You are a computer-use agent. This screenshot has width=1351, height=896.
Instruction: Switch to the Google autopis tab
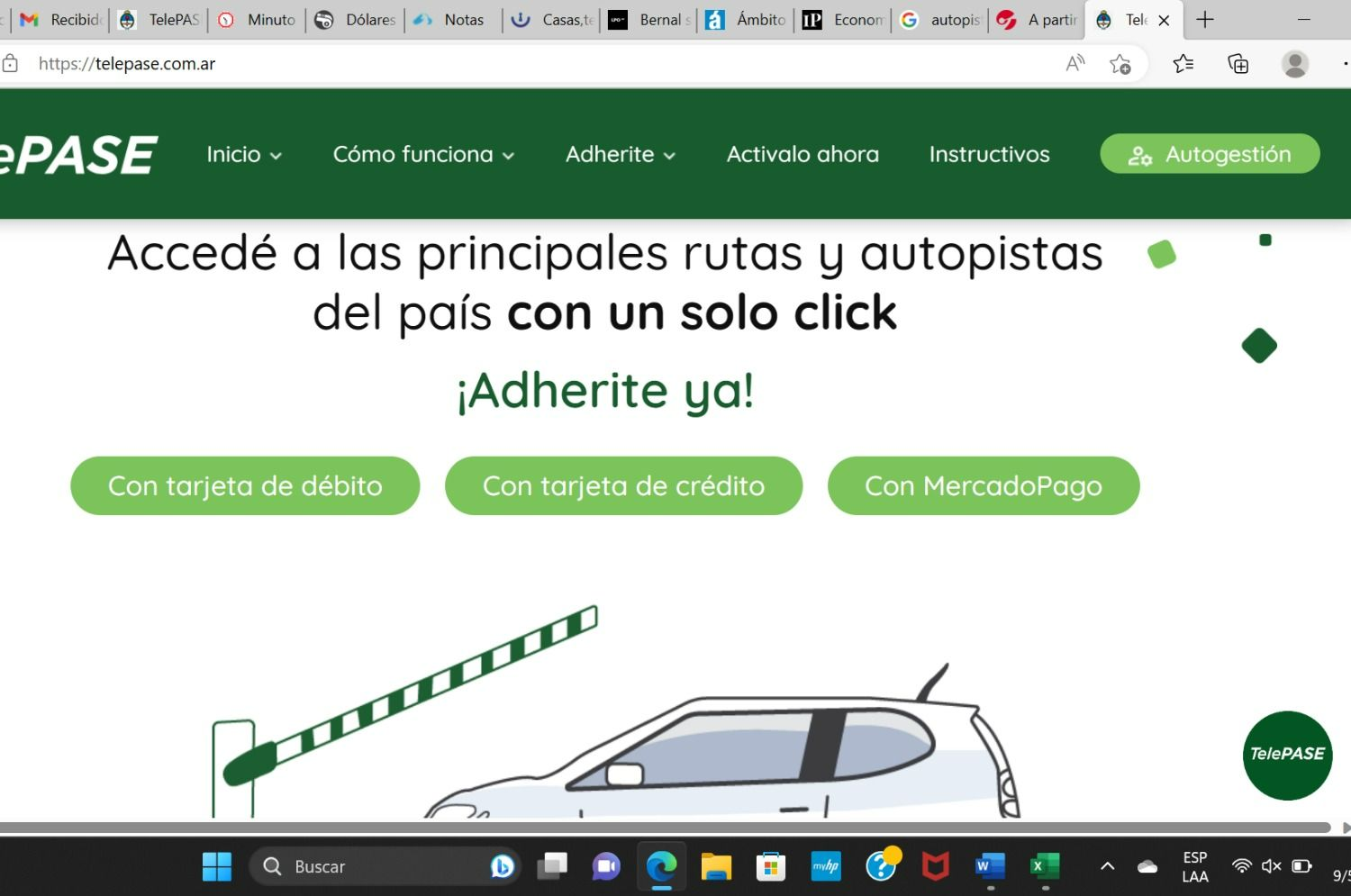click(x=941, y=20)
